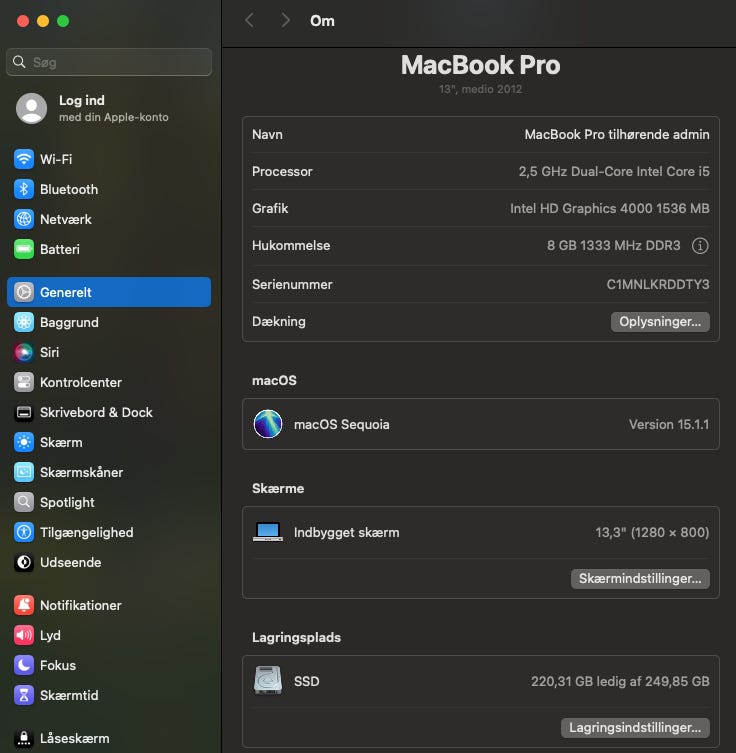Click the green zoom window button
736x753 pixels.
point(63,21)
